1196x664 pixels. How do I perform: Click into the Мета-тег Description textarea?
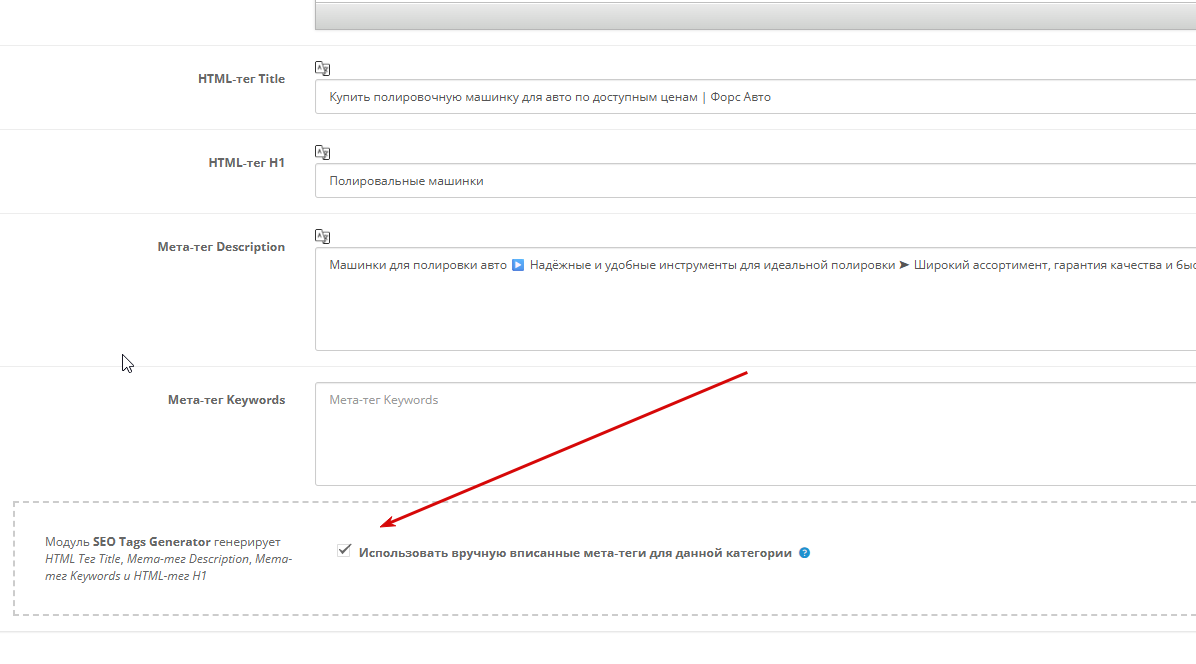[x=755, y=299]
